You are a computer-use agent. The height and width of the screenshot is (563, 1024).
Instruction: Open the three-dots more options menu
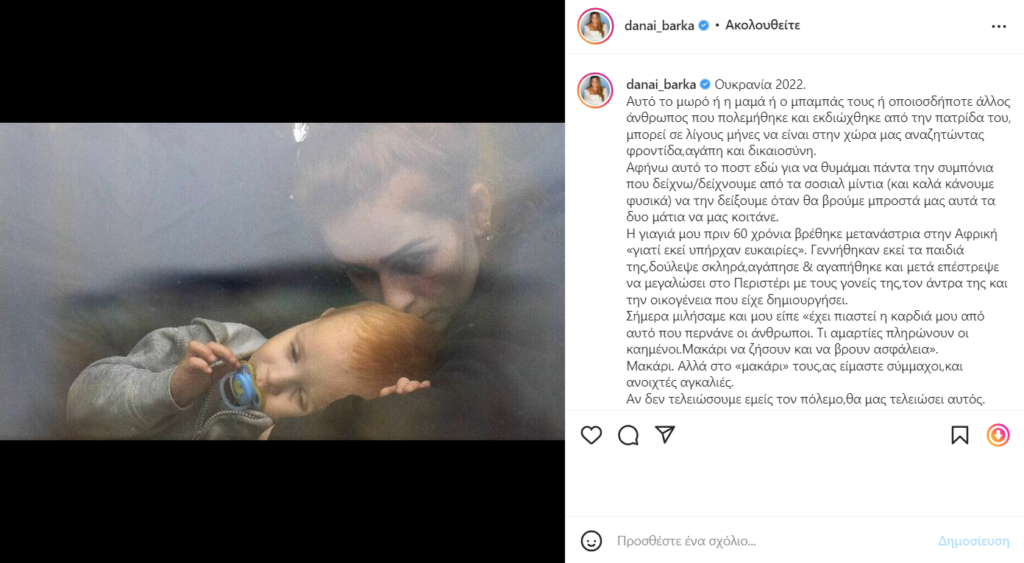point(999,26)
